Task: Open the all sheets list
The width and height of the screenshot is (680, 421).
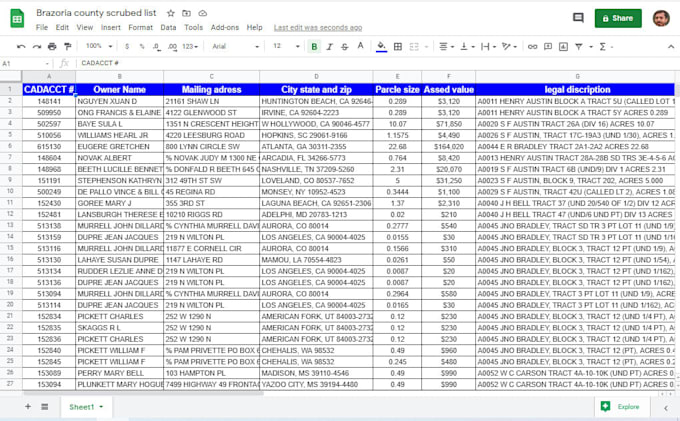Action: [44, 407]
